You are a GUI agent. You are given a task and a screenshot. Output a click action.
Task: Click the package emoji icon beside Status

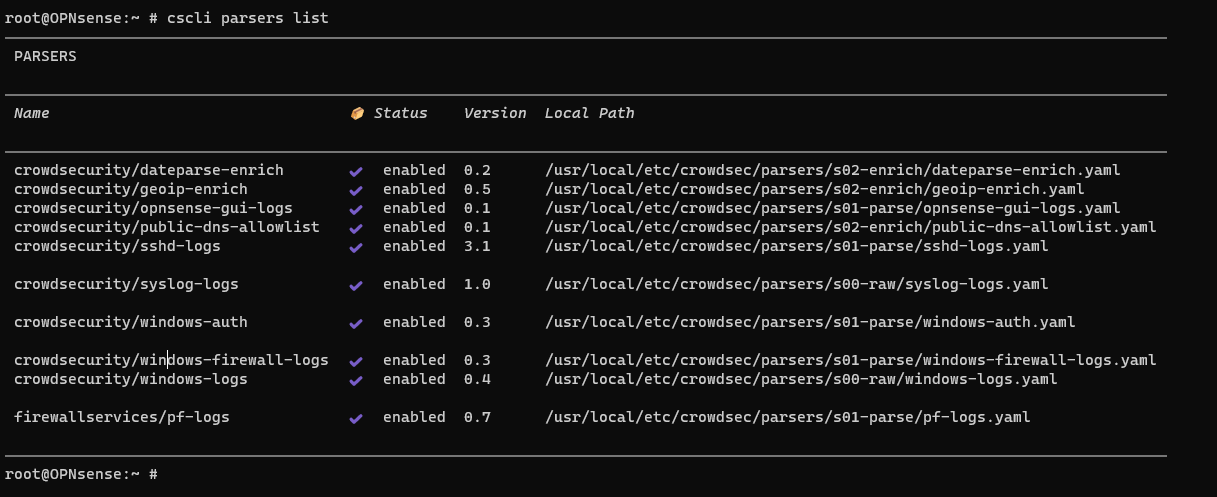point(357,114)
